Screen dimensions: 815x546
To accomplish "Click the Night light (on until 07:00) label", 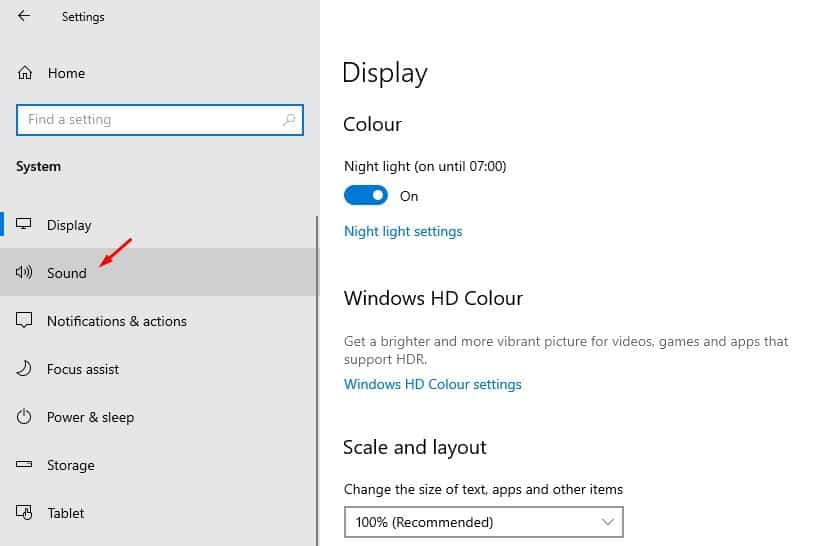I will pos(425,166).
